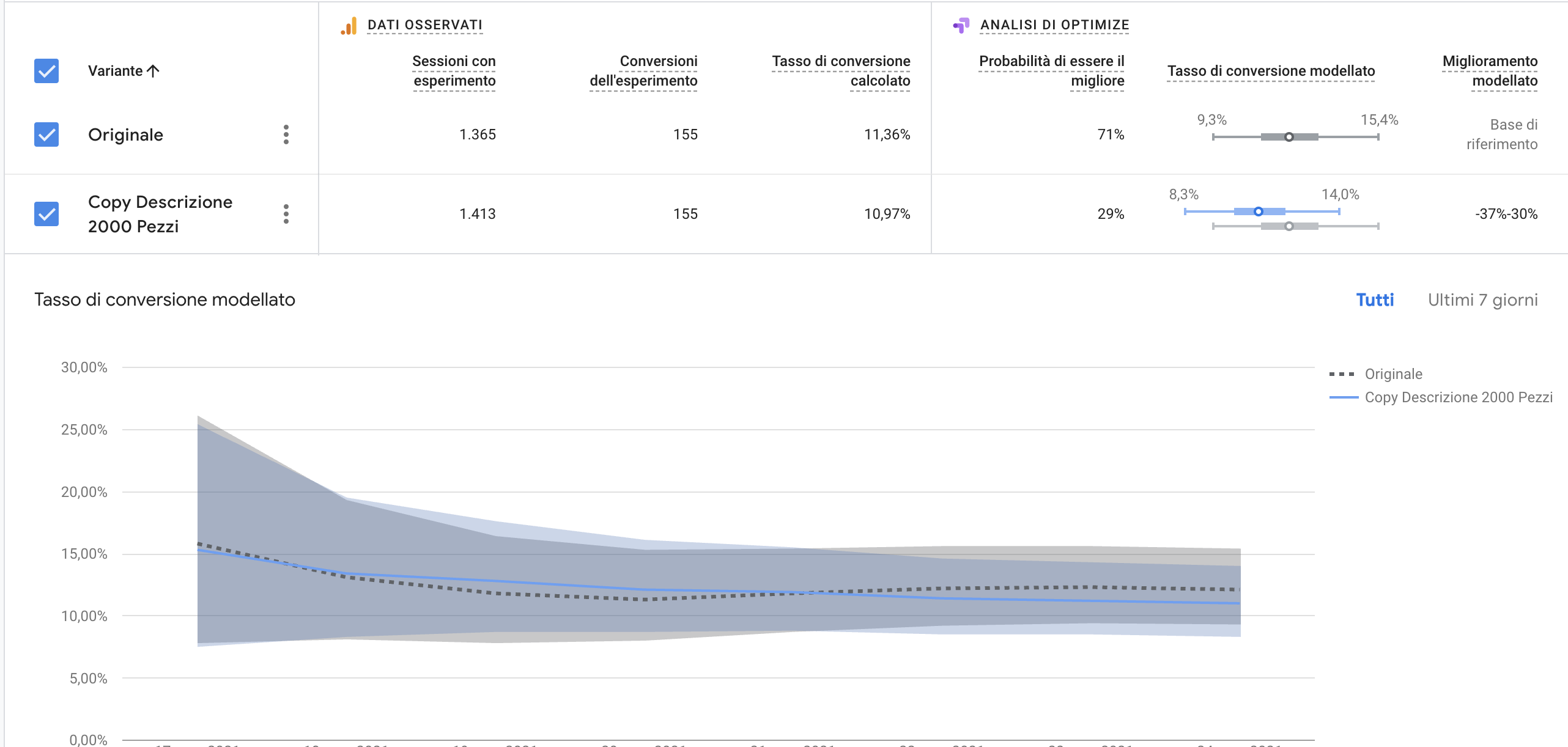The image size is (1568, 747).
Task: Uncheck the Originale variant checkbox
Action: click(x=46, y=134)
